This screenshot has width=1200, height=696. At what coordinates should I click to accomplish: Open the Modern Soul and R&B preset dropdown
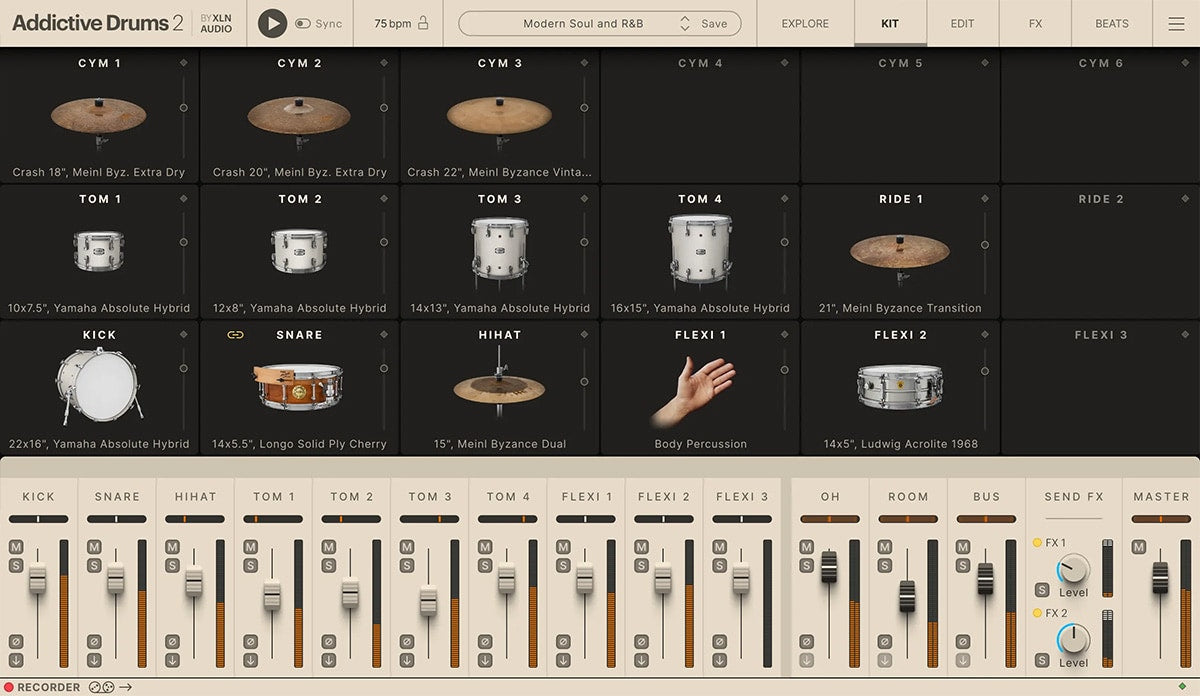click(583, 23)
